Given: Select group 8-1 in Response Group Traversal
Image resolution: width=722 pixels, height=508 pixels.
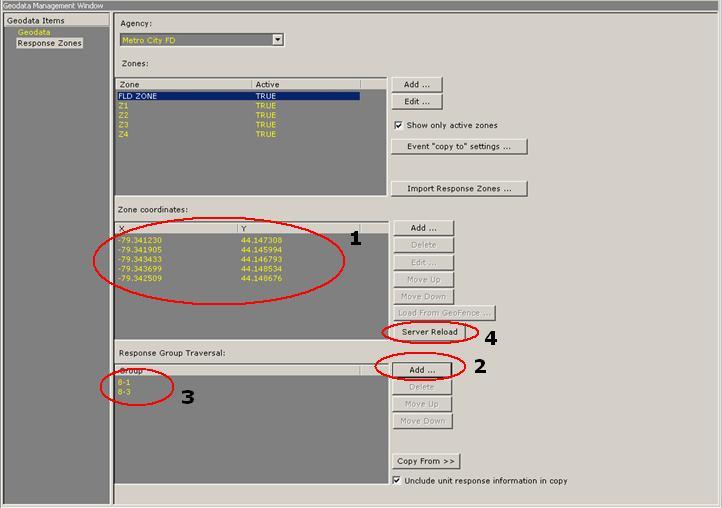Looking at the screenshot, I should pos(124,382).
